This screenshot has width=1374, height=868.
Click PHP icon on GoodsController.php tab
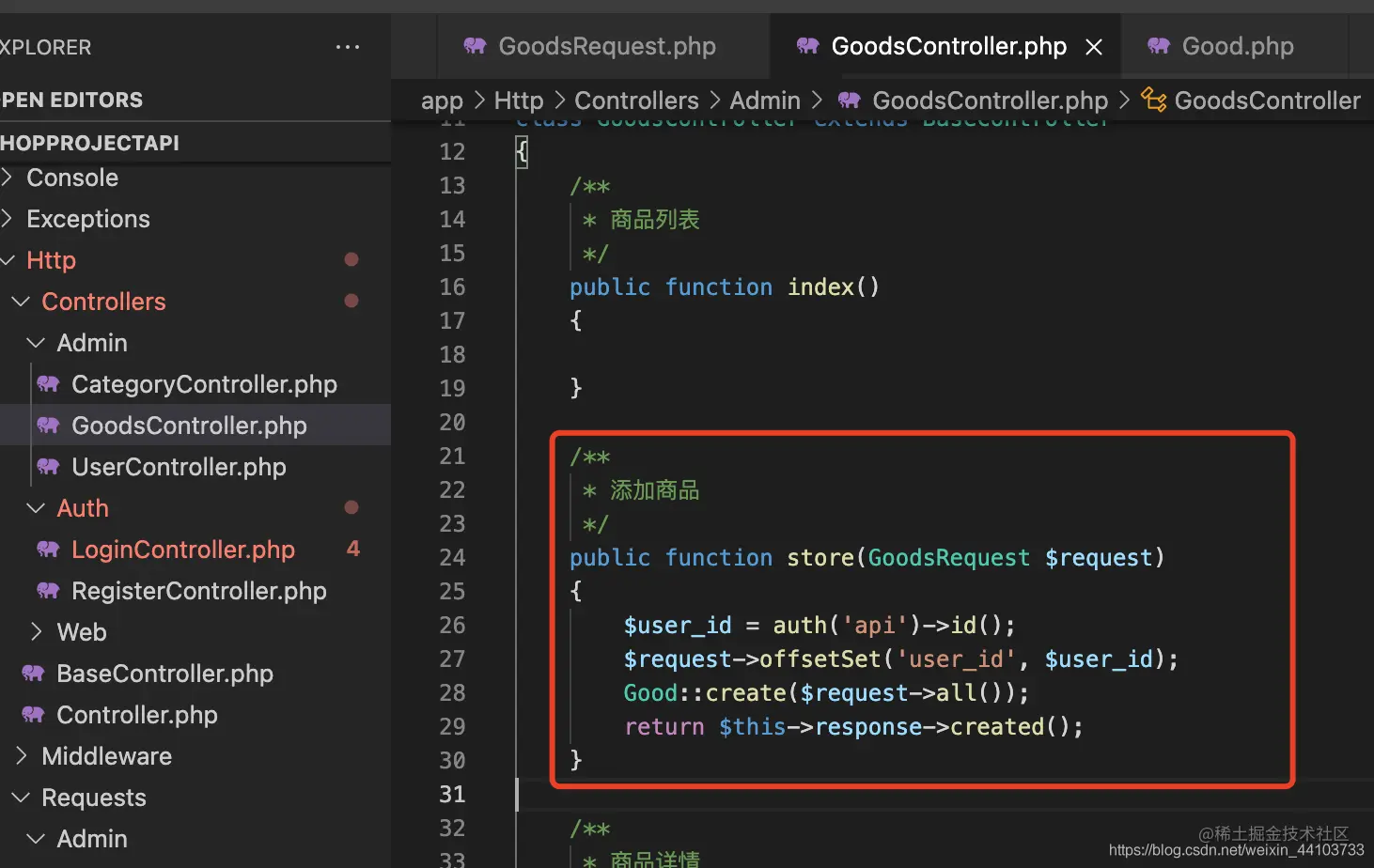click(x=807, y=46)
